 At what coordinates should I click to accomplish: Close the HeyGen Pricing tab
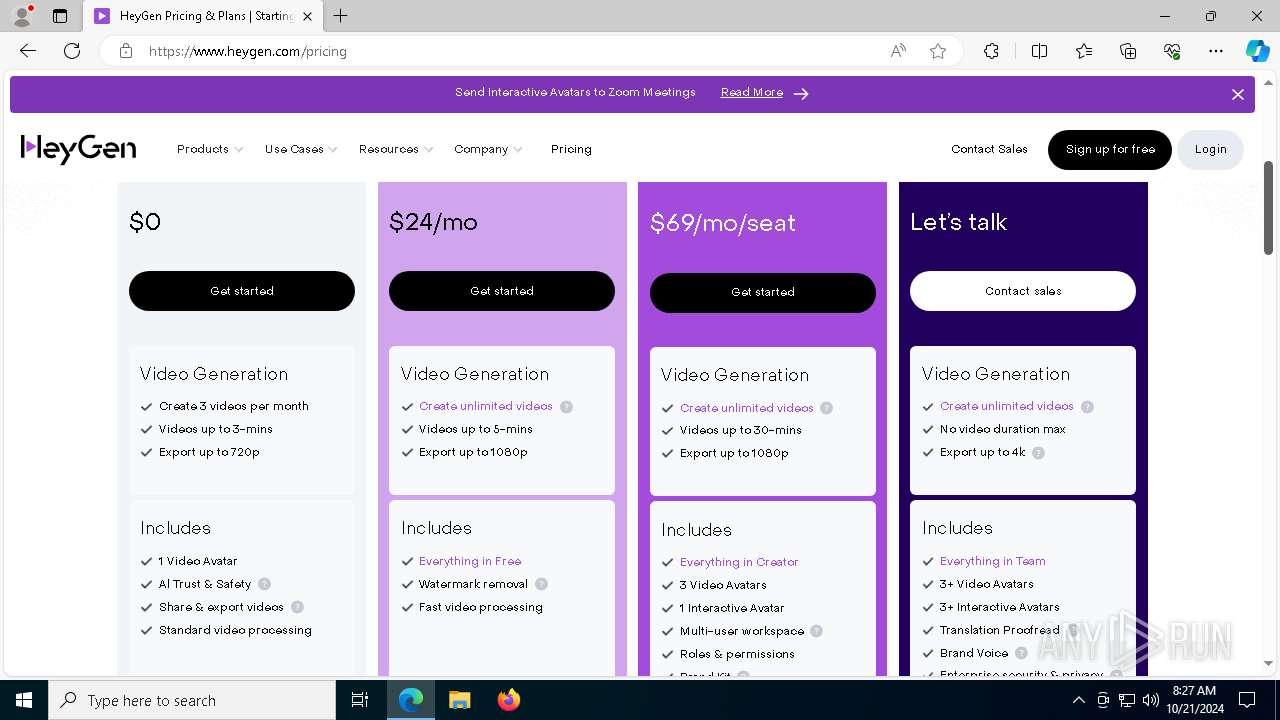point(307,16)
